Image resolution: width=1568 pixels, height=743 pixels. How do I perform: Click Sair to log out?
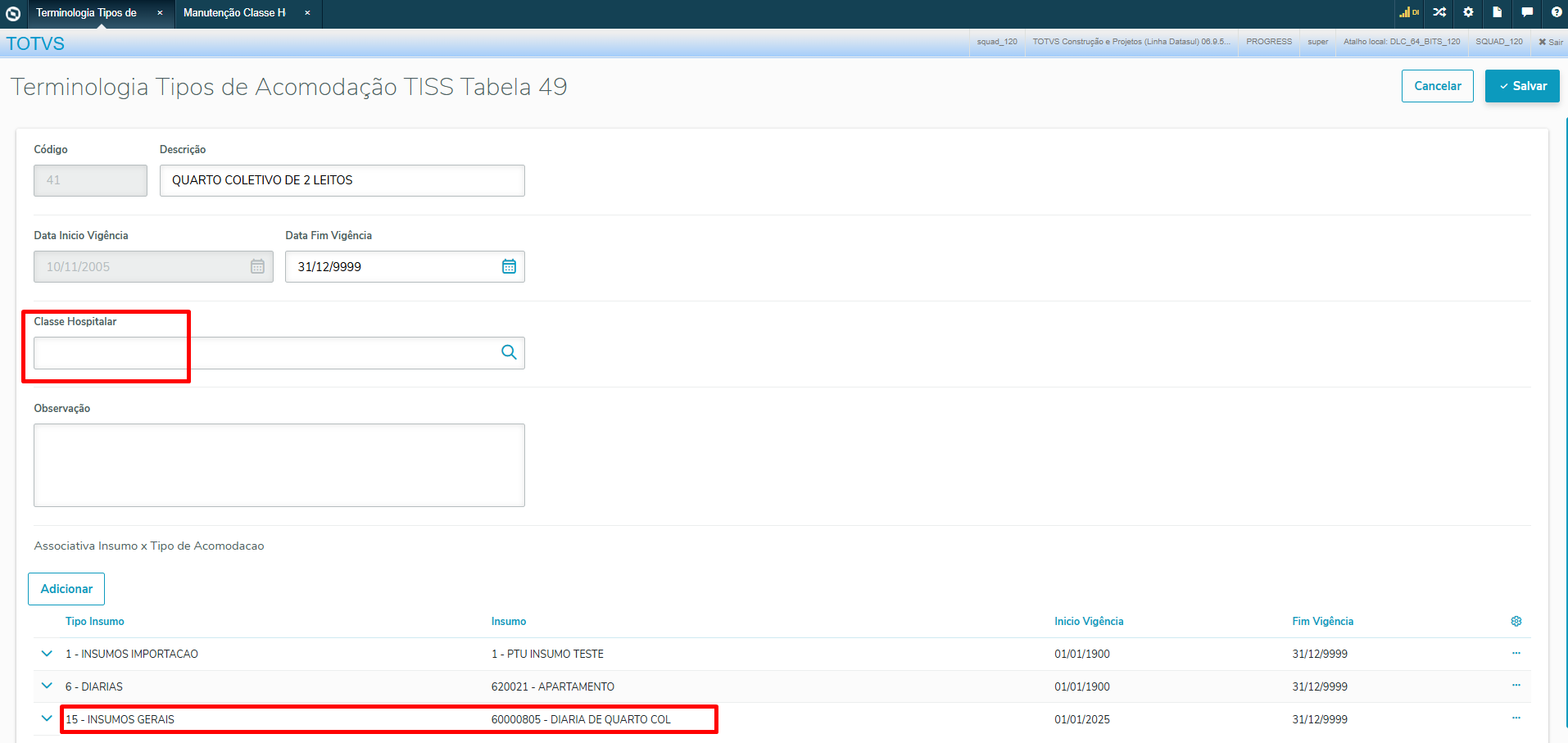1551,42
